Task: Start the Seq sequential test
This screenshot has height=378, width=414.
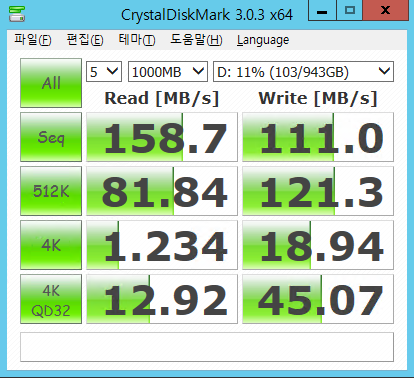Action: tap(51, 137)
